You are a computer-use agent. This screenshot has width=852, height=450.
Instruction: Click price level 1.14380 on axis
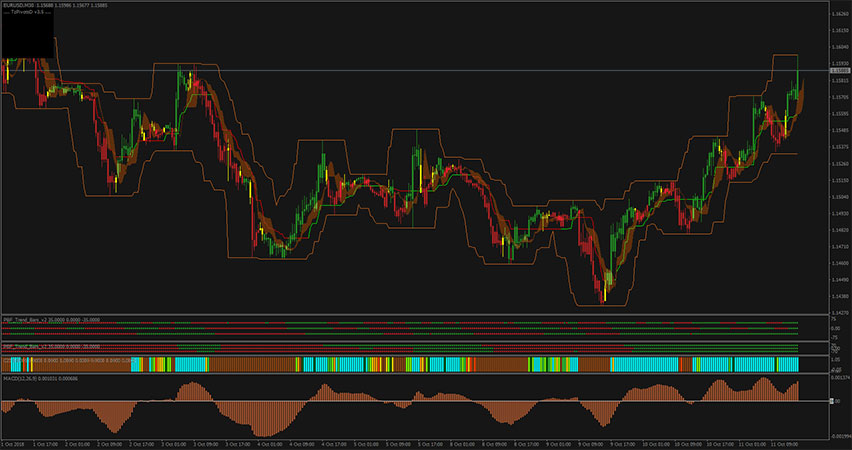coord(841,297)
